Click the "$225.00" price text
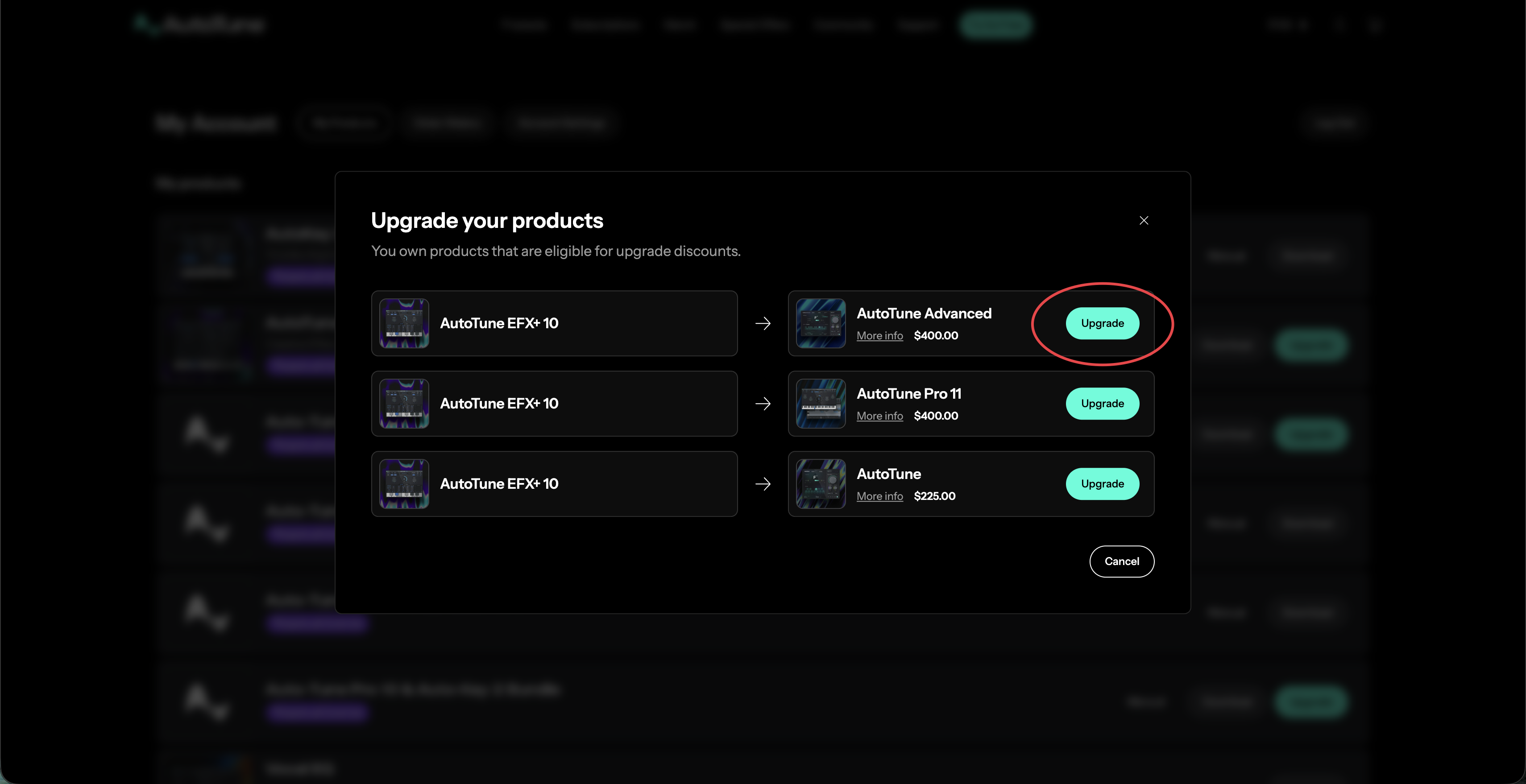Screen dimensions: 1526x784 tap(935, 496)
